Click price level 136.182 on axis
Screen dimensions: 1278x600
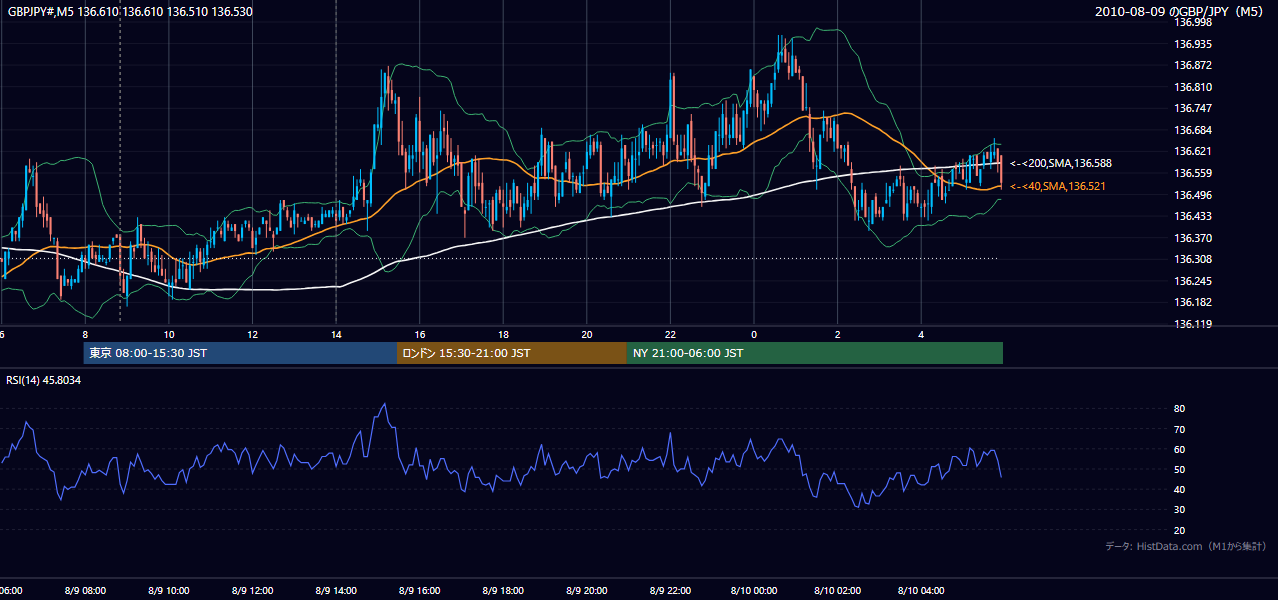point(1193,302)
